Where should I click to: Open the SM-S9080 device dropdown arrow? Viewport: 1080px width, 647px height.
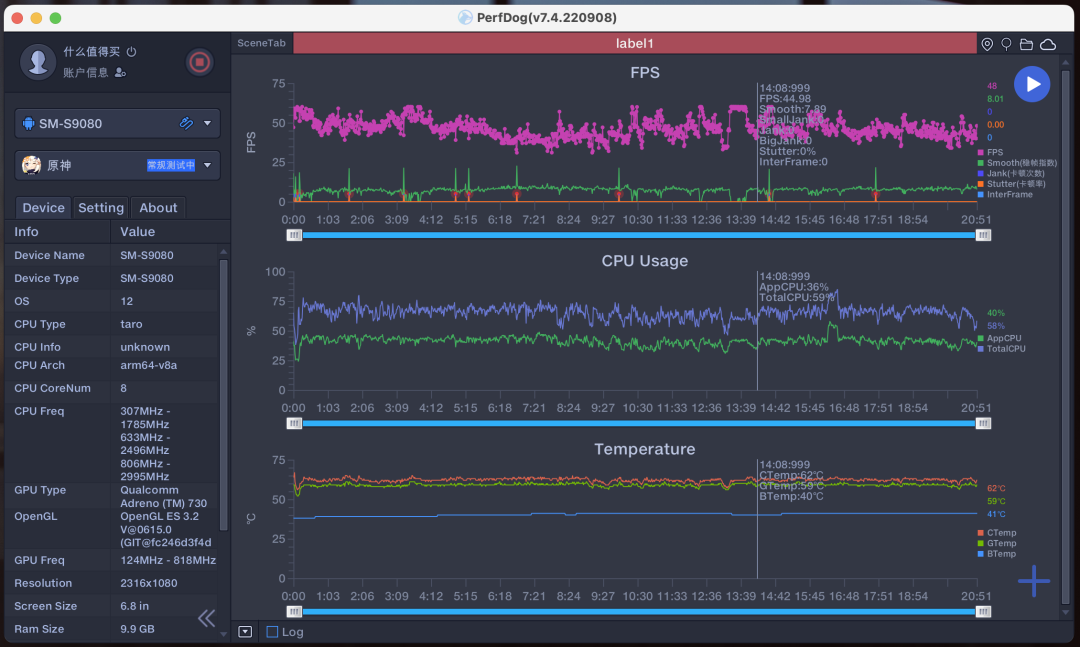tap(207, 123)
